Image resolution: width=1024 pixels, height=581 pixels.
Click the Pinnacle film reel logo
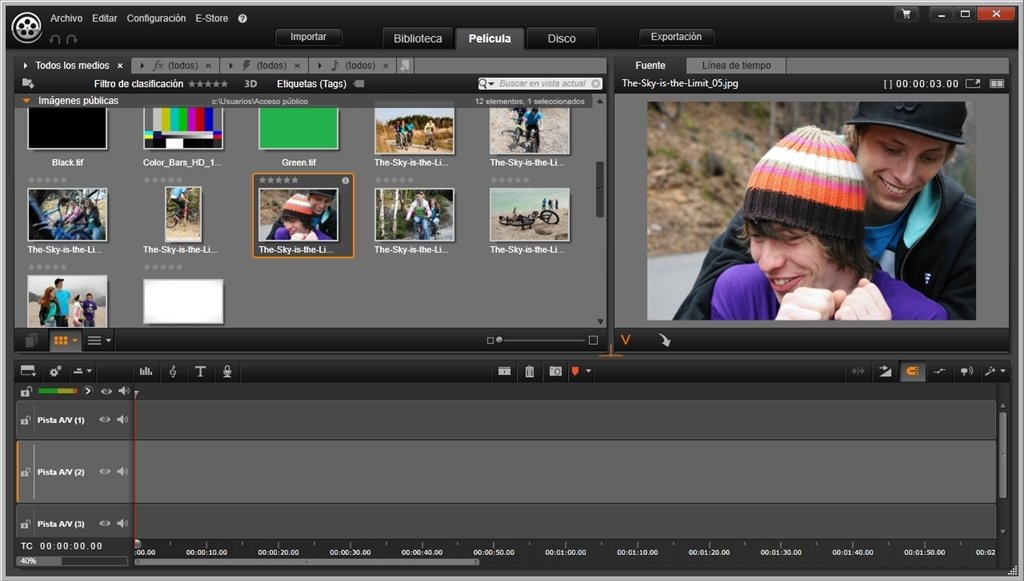pyautogui.click(x=27, y=27)
